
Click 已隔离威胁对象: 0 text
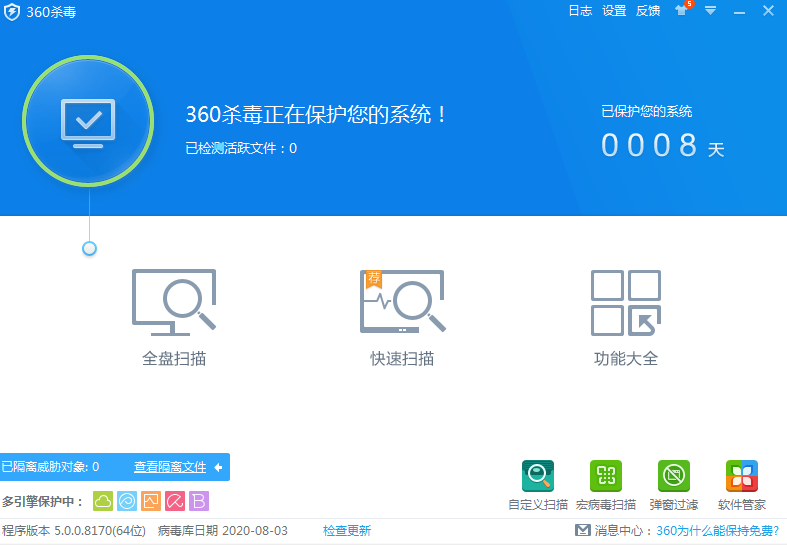[50, 467]
